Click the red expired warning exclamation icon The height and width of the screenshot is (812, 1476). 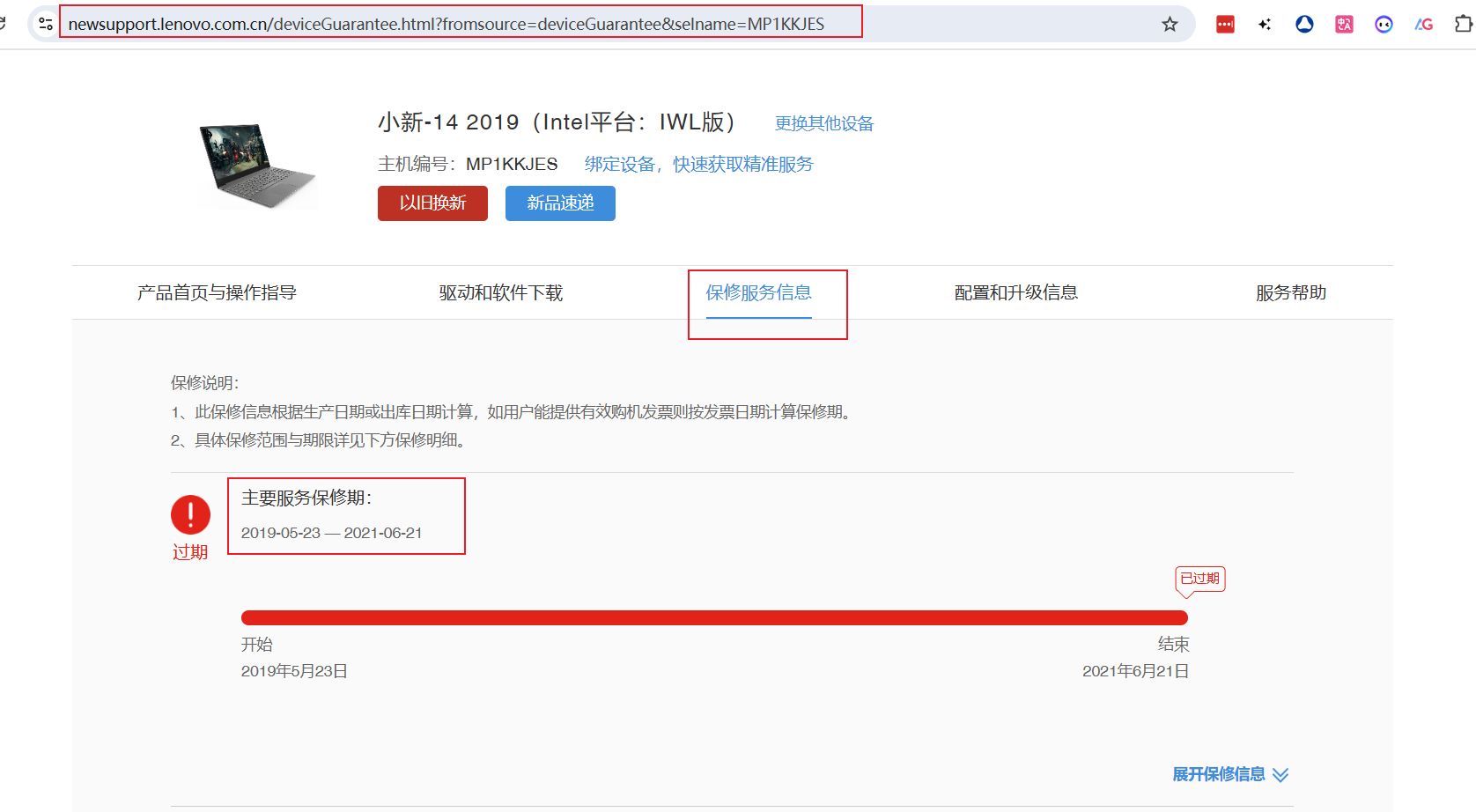tap(190, 514)
